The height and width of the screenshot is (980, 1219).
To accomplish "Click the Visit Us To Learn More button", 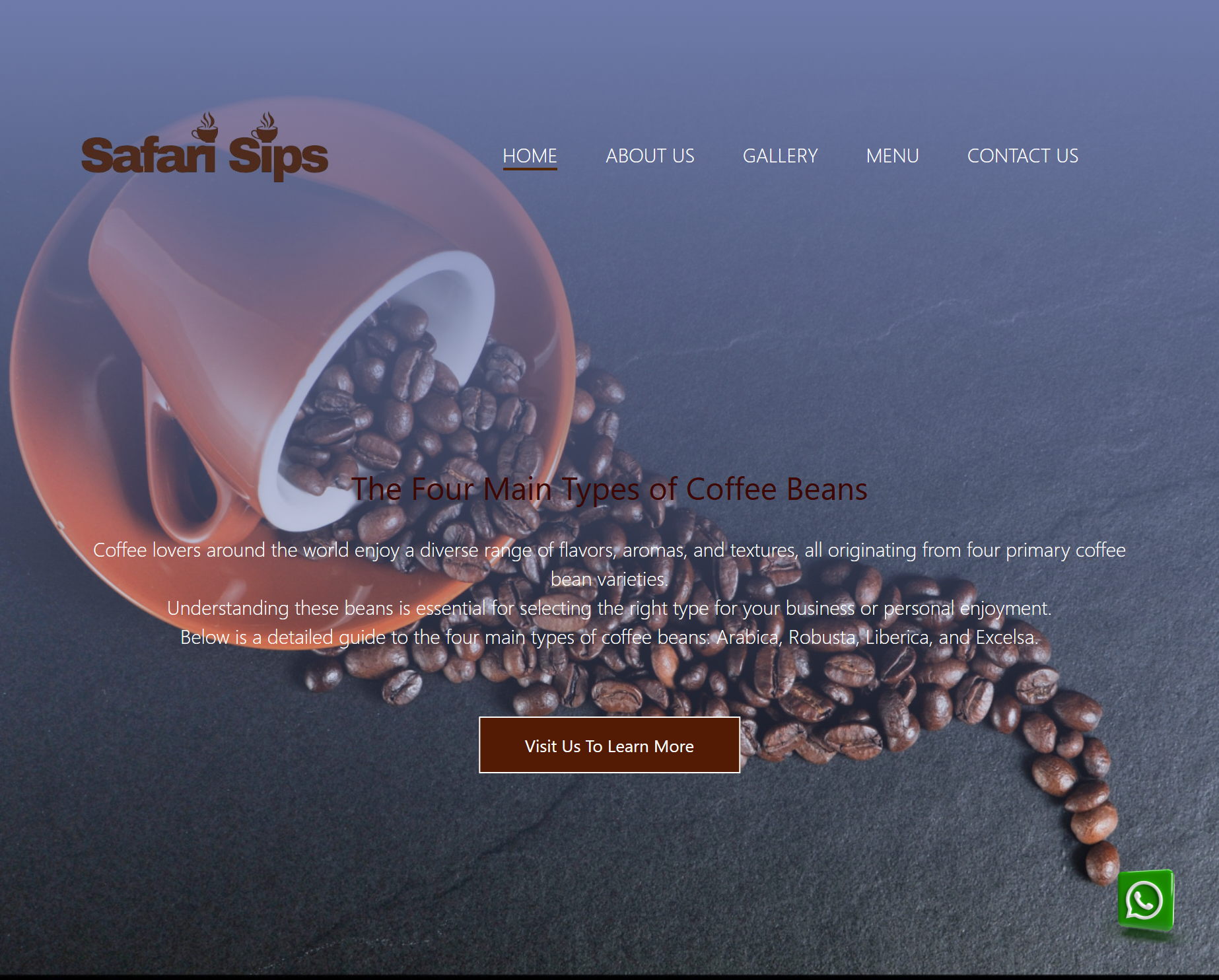I will point(609,746).
